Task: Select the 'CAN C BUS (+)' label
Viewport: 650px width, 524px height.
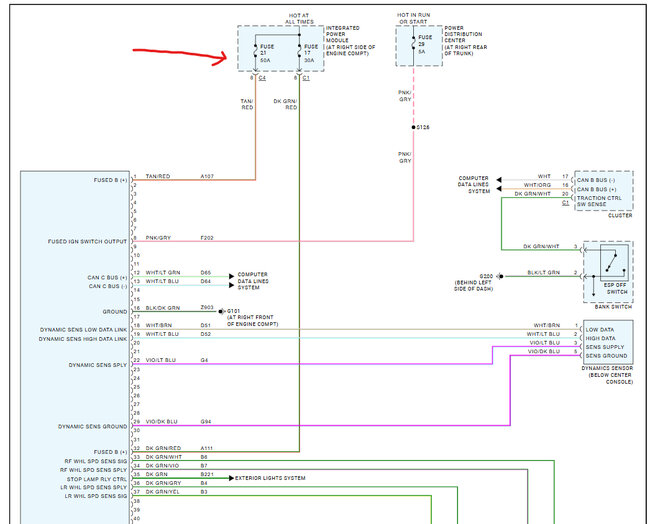Action: click(107, 277)
